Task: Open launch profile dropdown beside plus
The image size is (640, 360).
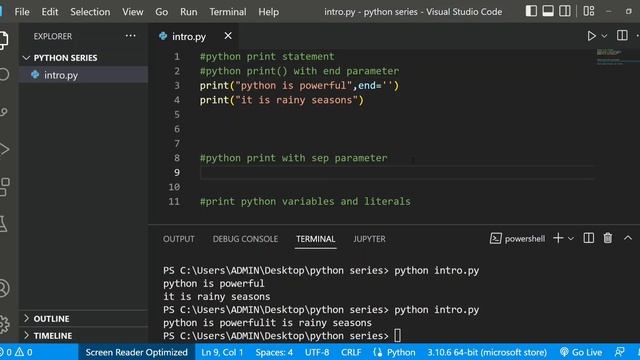Action: pos(571,239)
